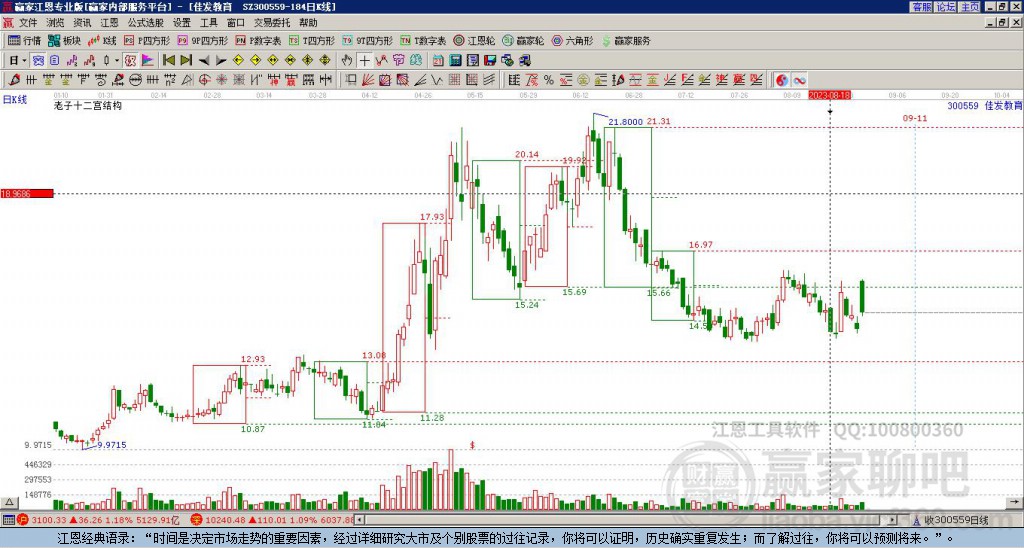Open the calculator icon
The height and width of the screenshot is (548, 1024).
coord(456,61)
